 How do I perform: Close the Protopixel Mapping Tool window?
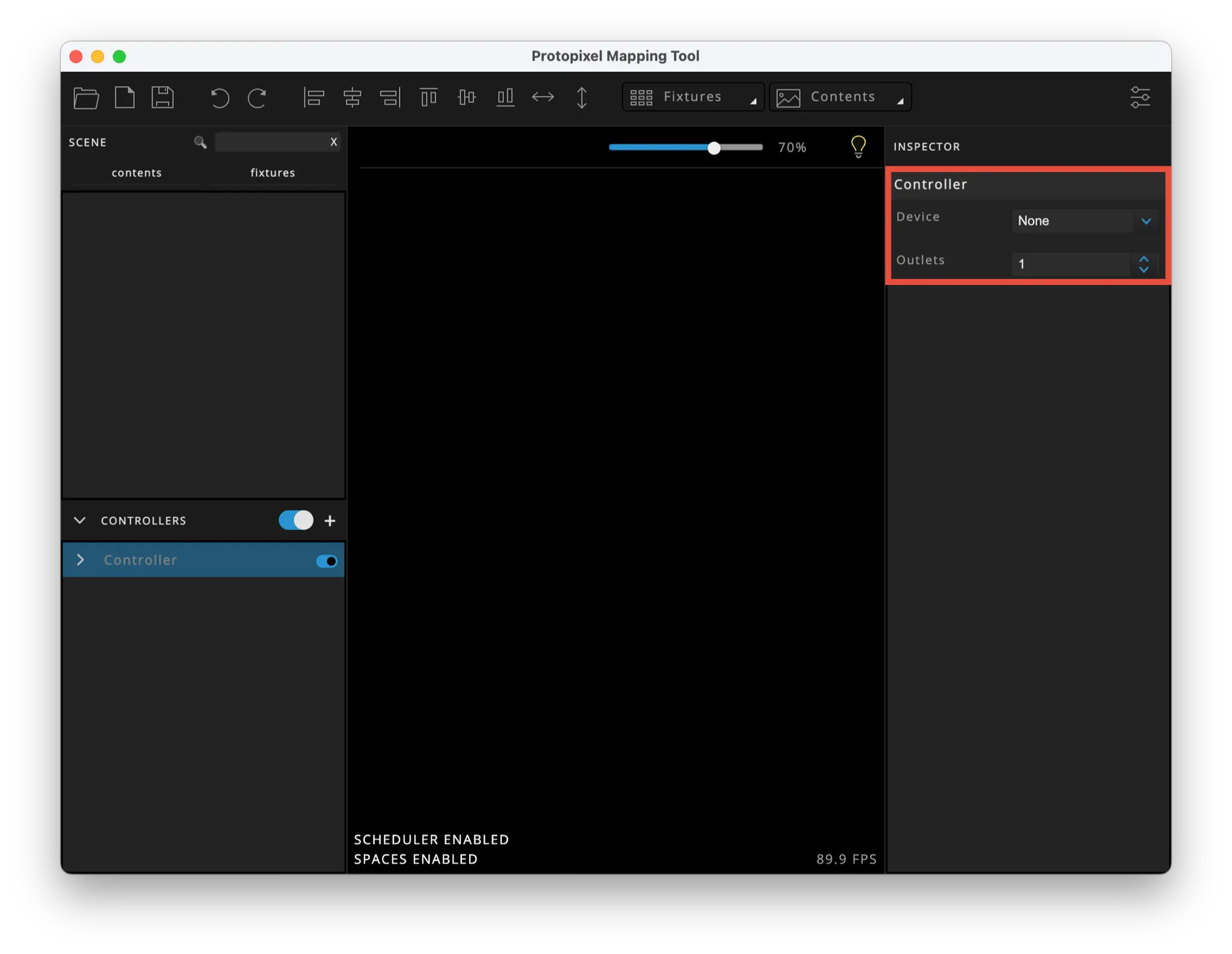click(x=76, y=57)
